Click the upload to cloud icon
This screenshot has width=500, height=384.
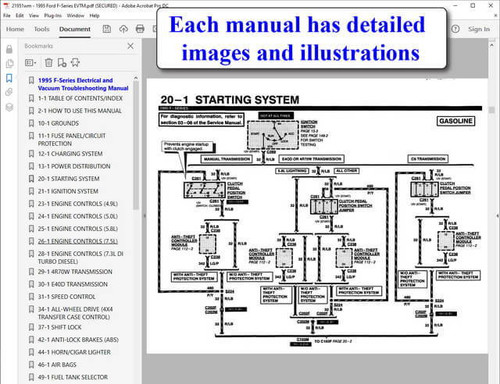click(123, 29)
